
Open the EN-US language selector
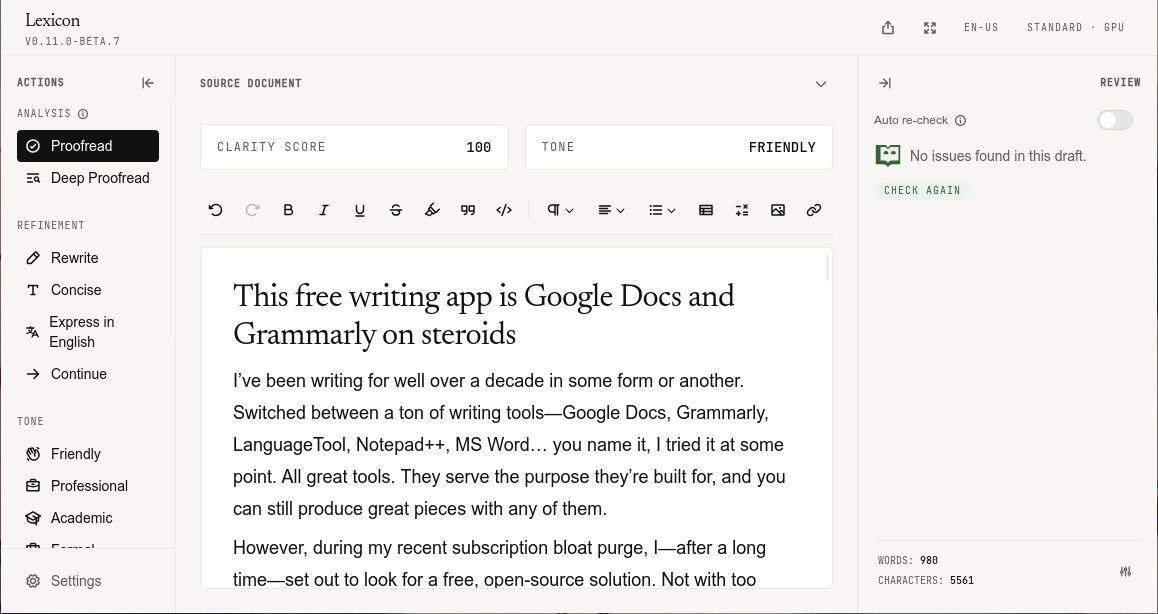coord(981,28)
